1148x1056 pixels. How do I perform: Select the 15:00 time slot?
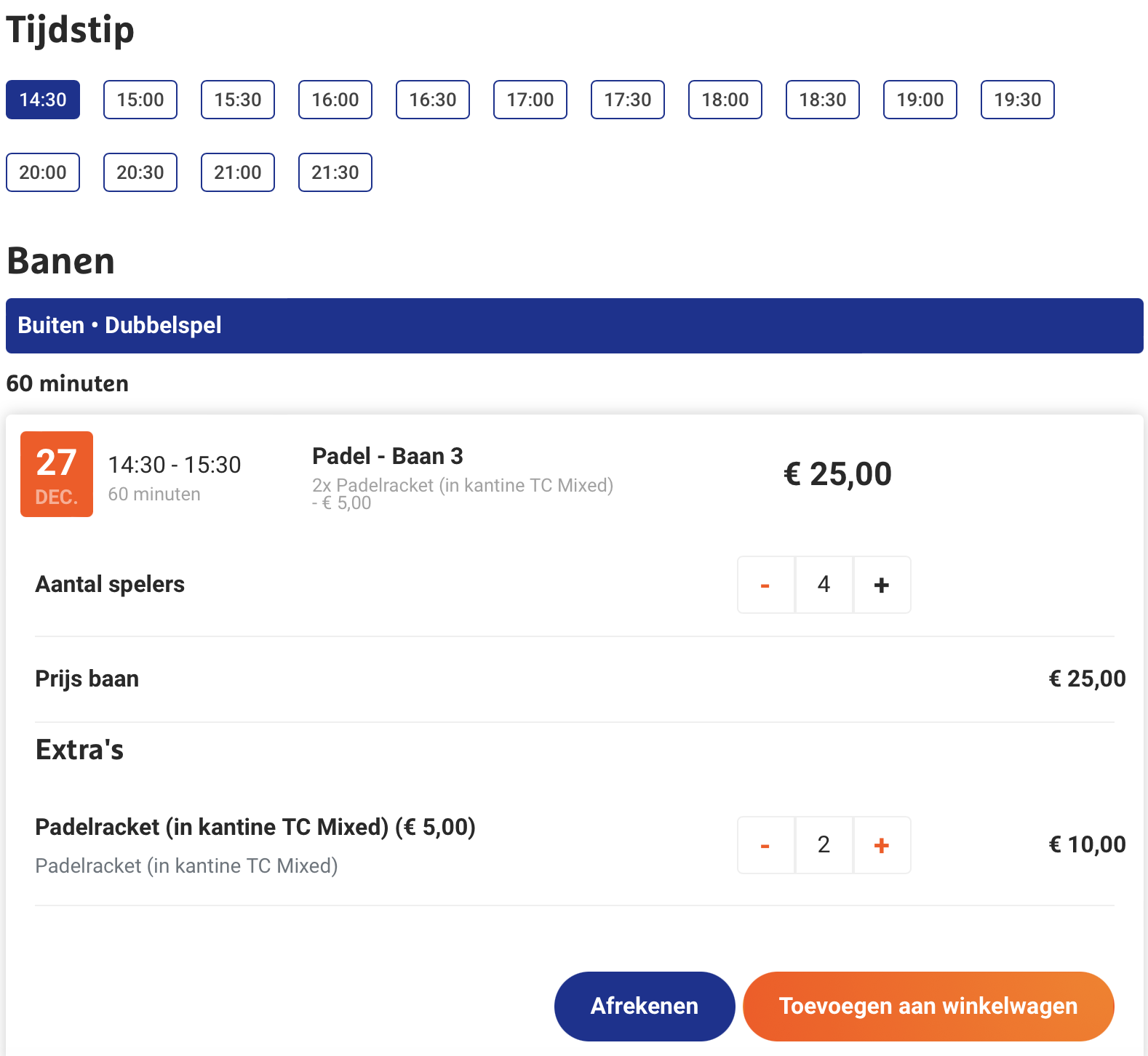click(140, 100)
